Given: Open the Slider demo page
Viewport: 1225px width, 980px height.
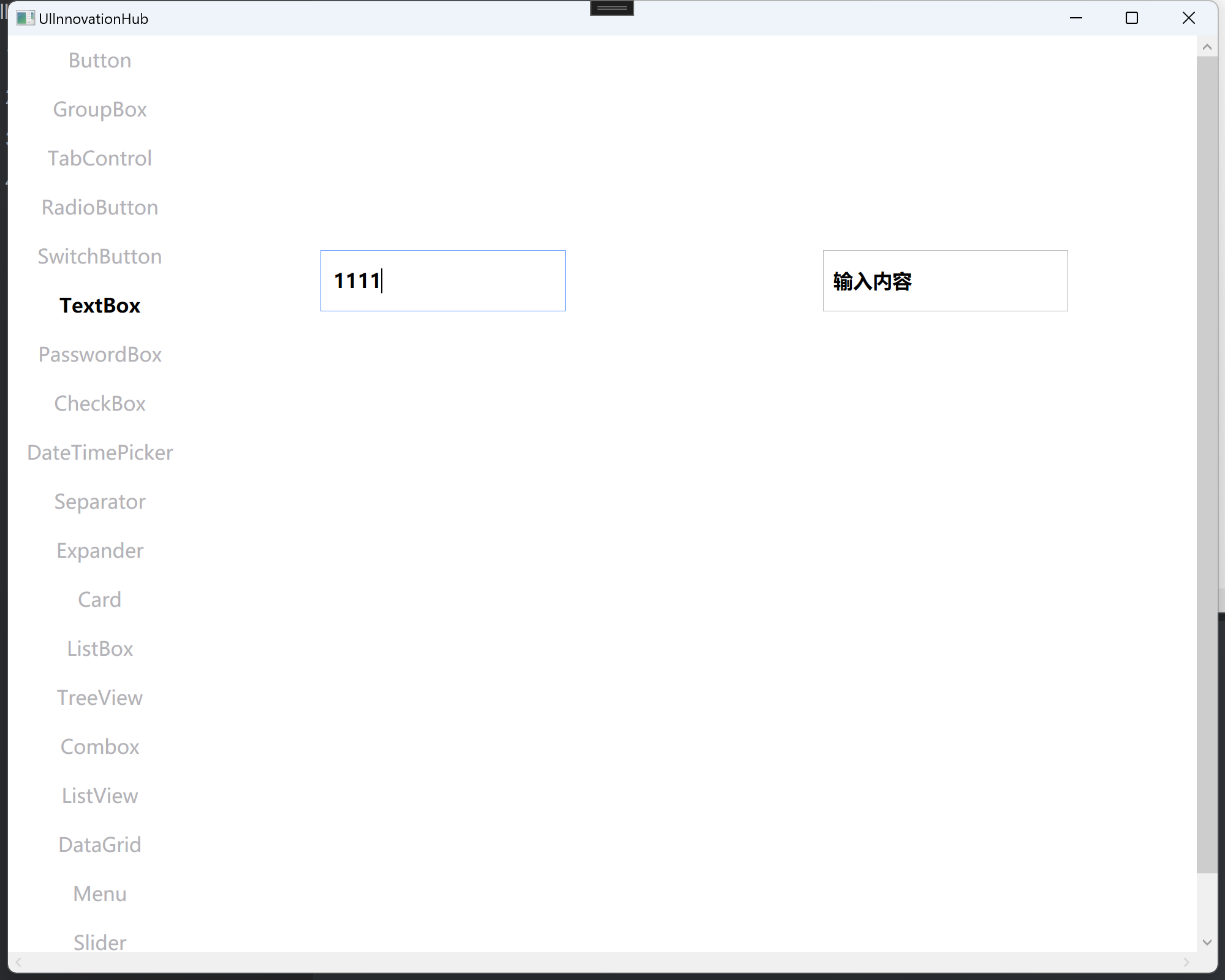Looking at the screenshot, I should 100,942.
